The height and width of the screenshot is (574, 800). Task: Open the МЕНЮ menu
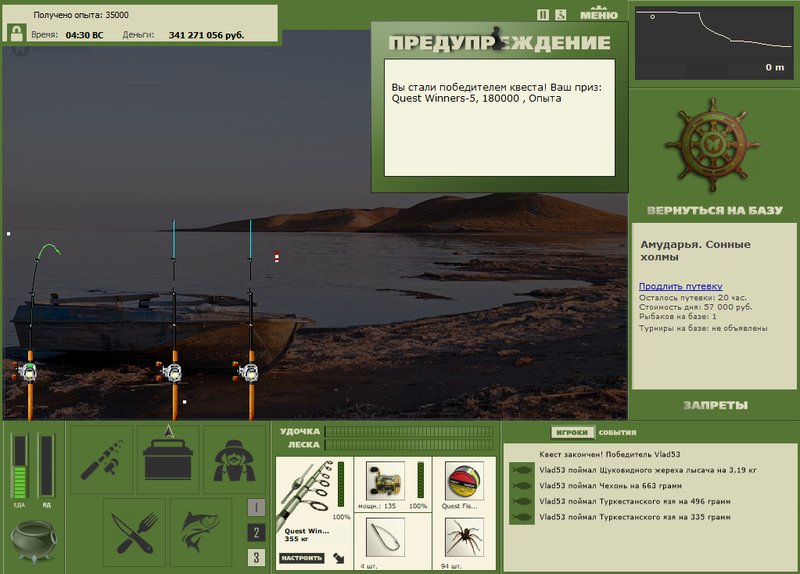[x=599, y=13]
